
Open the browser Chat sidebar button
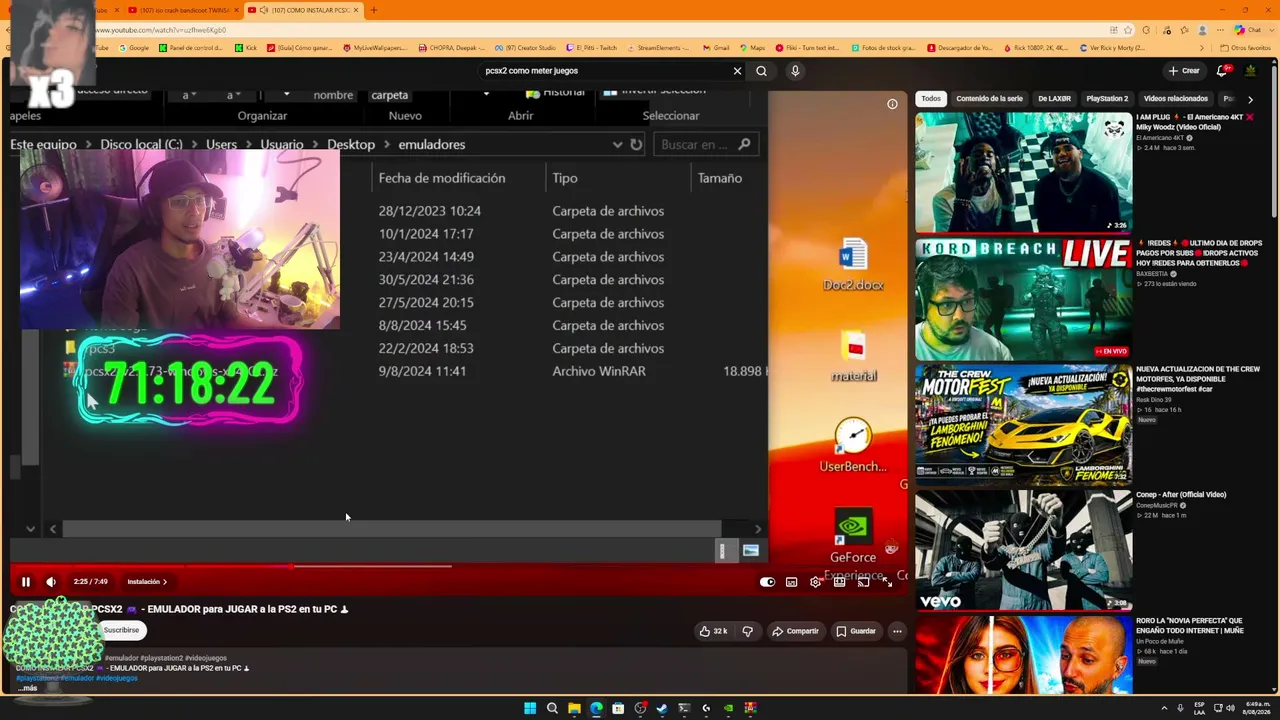(x=1247, y=30)
